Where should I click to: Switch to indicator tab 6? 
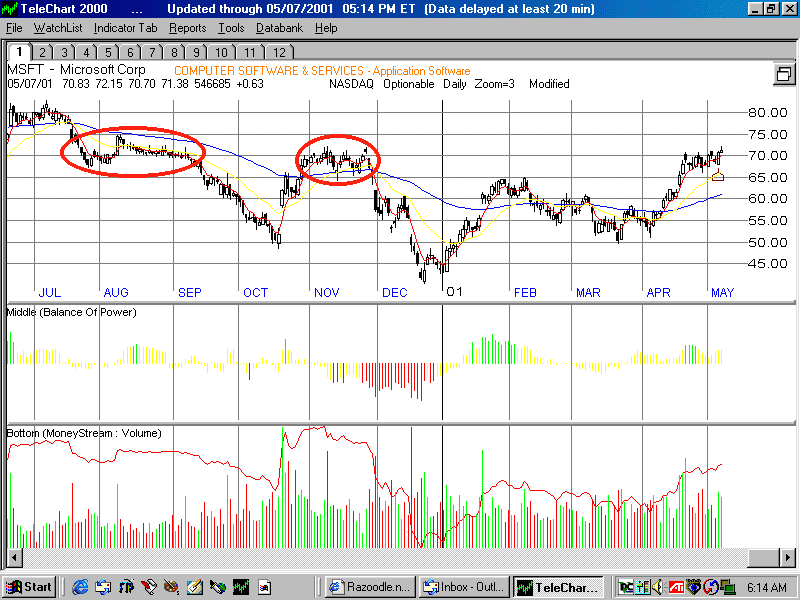[x=130, y=53]
